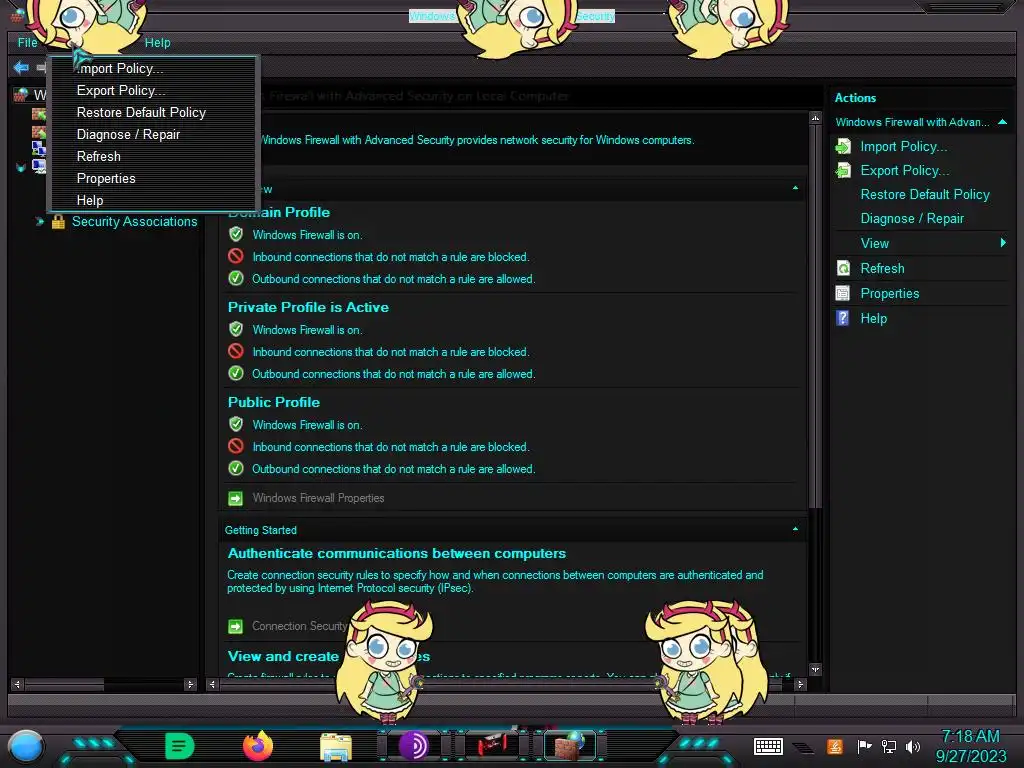
Task: Click the horizontal scrollbar thumb of the tree pane
Action: pyautogui.click(x=64, y=684)
